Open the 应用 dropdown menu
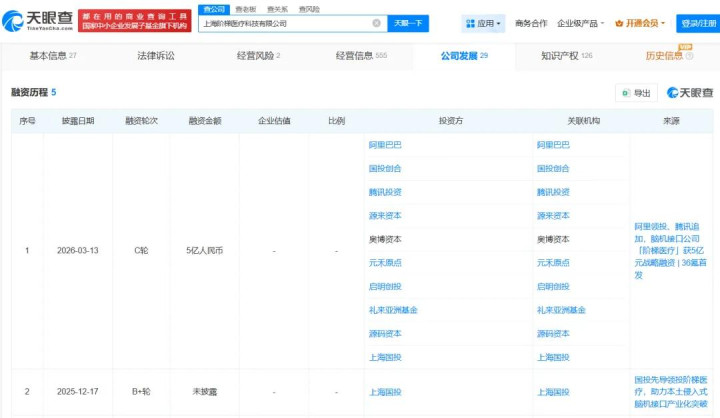The height and width of the screenshot is (418, 720). [484, 23]
